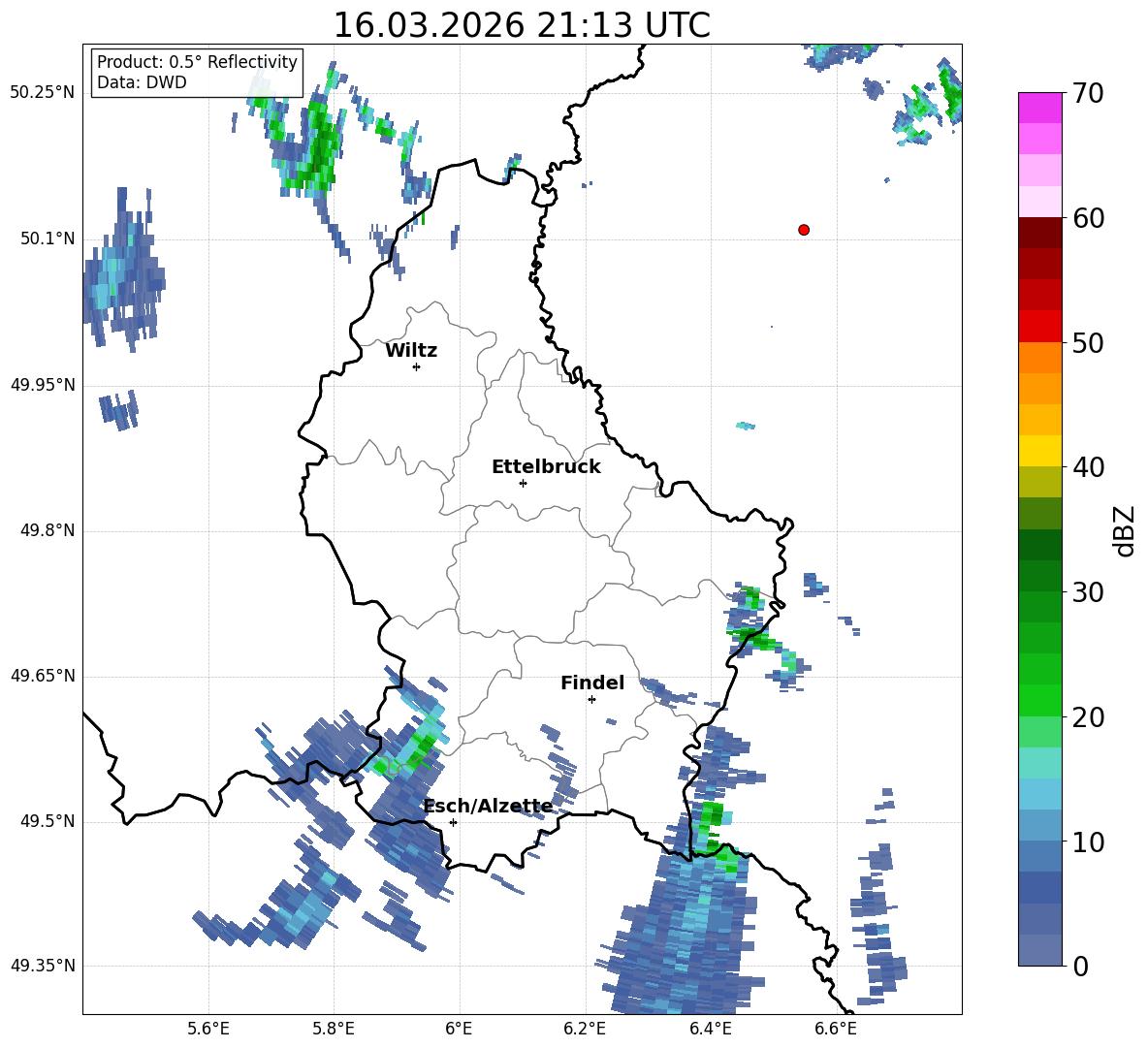Click the Findel location cross marker
Screen dimensions: 1148x1048
591,700
